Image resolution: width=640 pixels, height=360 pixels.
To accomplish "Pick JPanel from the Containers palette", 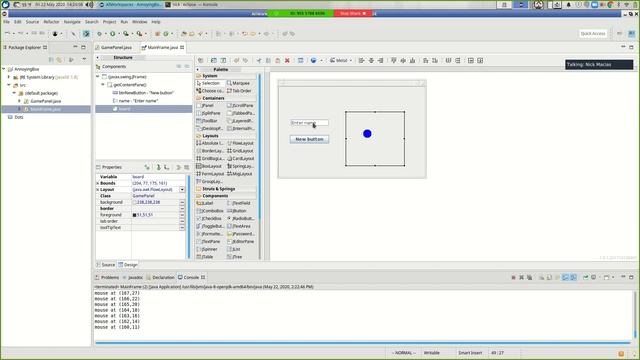I will 205,106.
